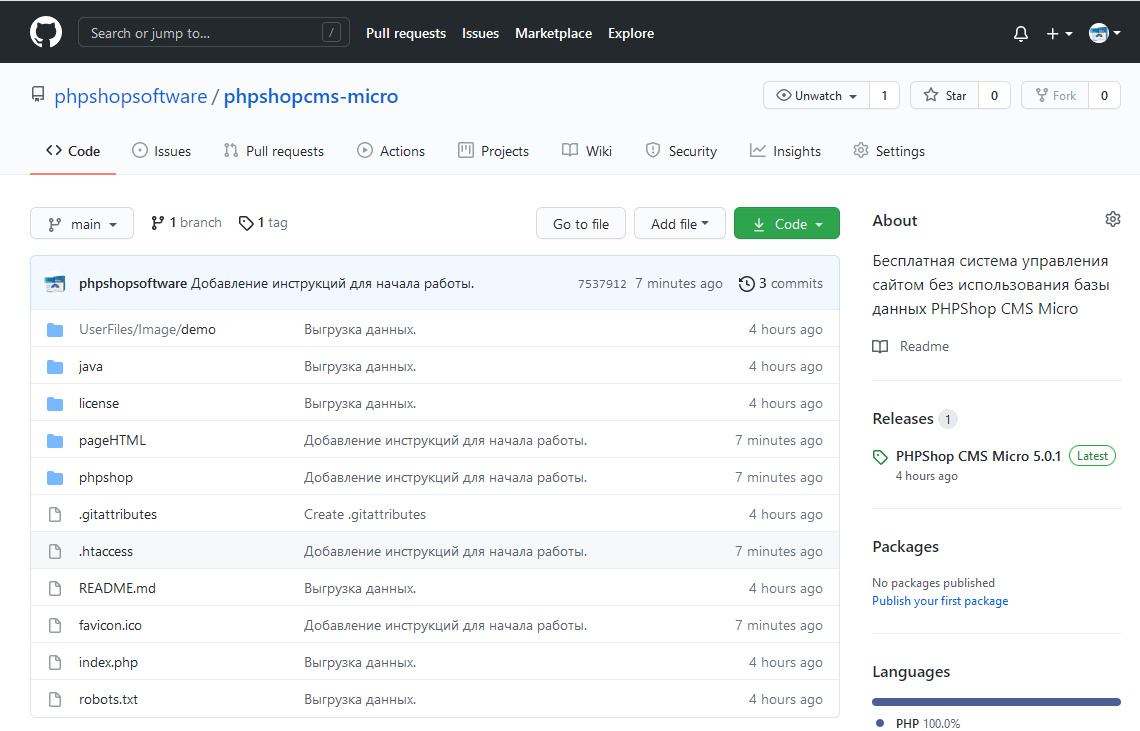Viewport: 1140px width, 731px height.
Task: Click the file icon next to favicon.ico
Action: click(x=55, y=626)
